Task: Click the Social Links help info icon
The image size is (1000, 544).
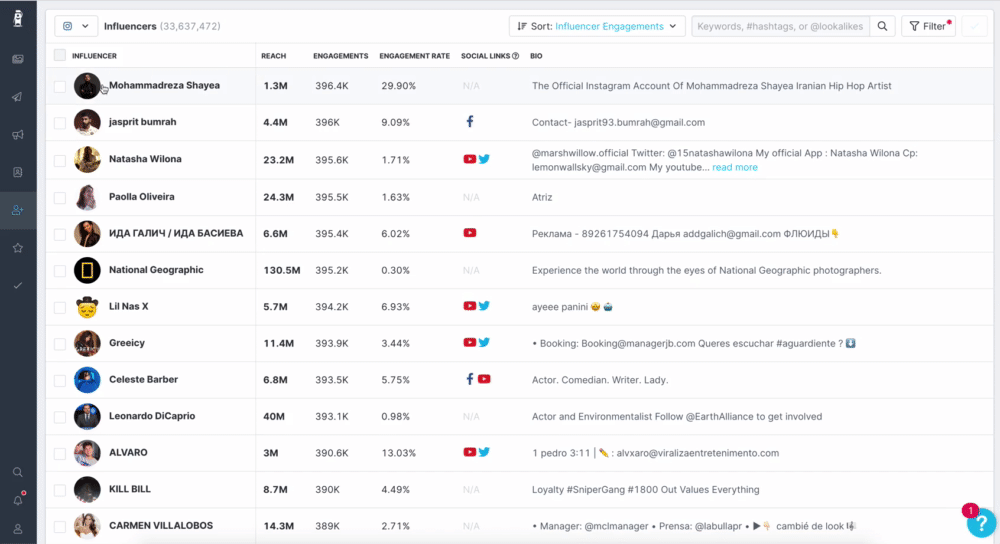Action: pos(515,56)
